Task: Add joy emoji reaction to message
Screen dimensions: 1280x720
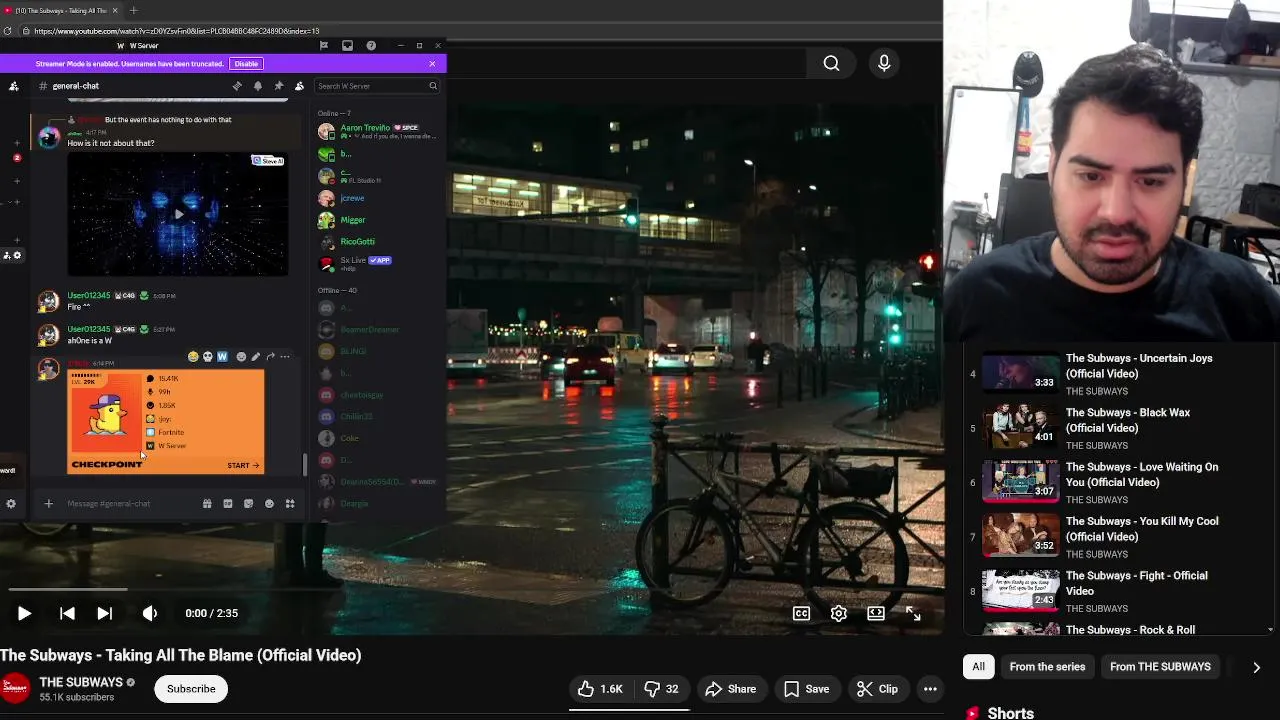Action: coord(193,357)
